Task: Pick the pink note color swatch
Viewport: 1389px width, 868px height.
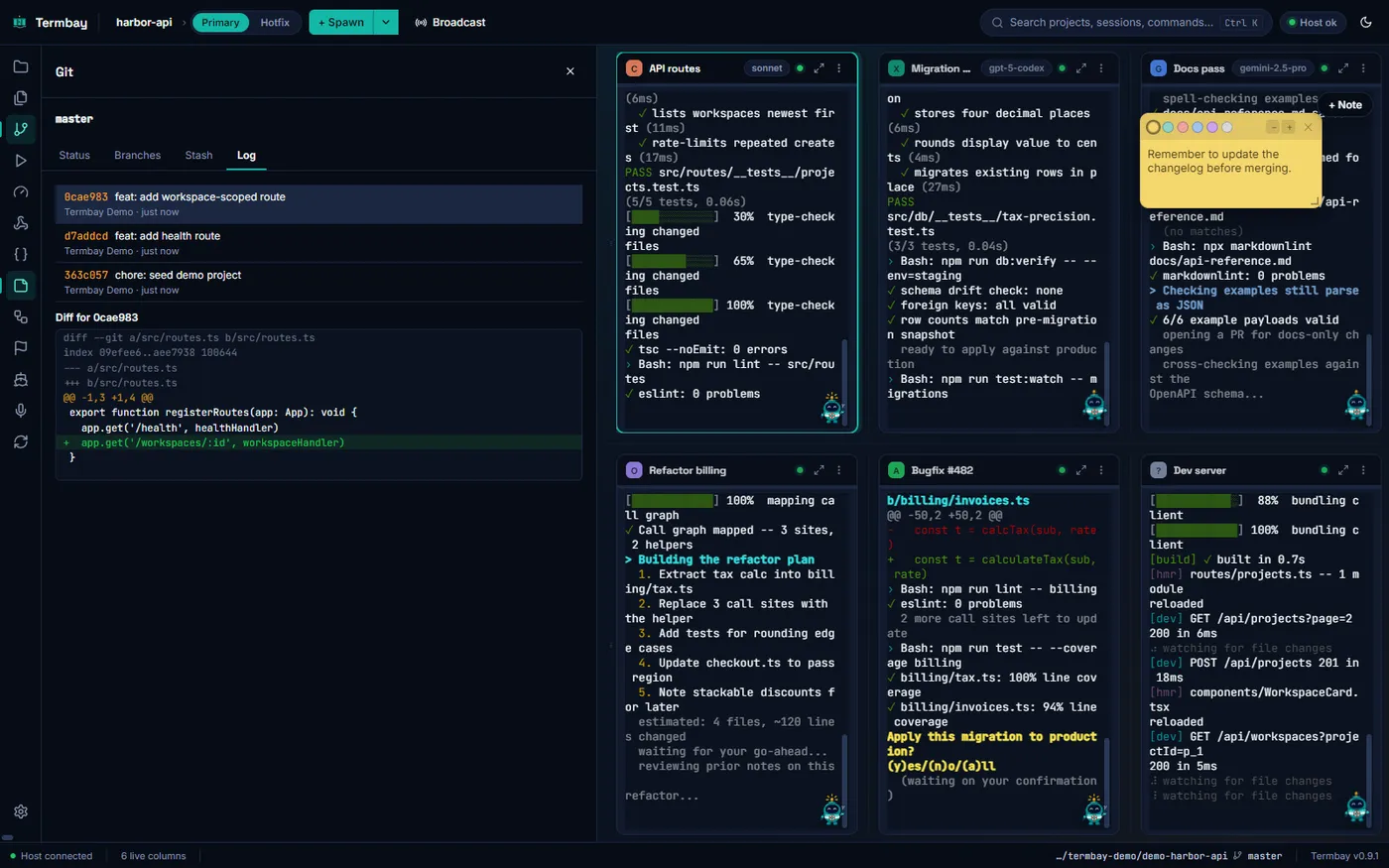Action: 1183,127
